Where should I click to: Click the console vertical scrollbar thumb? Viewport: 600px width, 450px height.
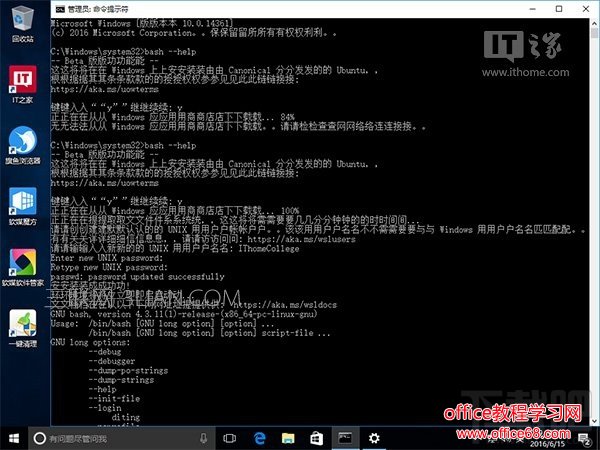coord(594,32)
